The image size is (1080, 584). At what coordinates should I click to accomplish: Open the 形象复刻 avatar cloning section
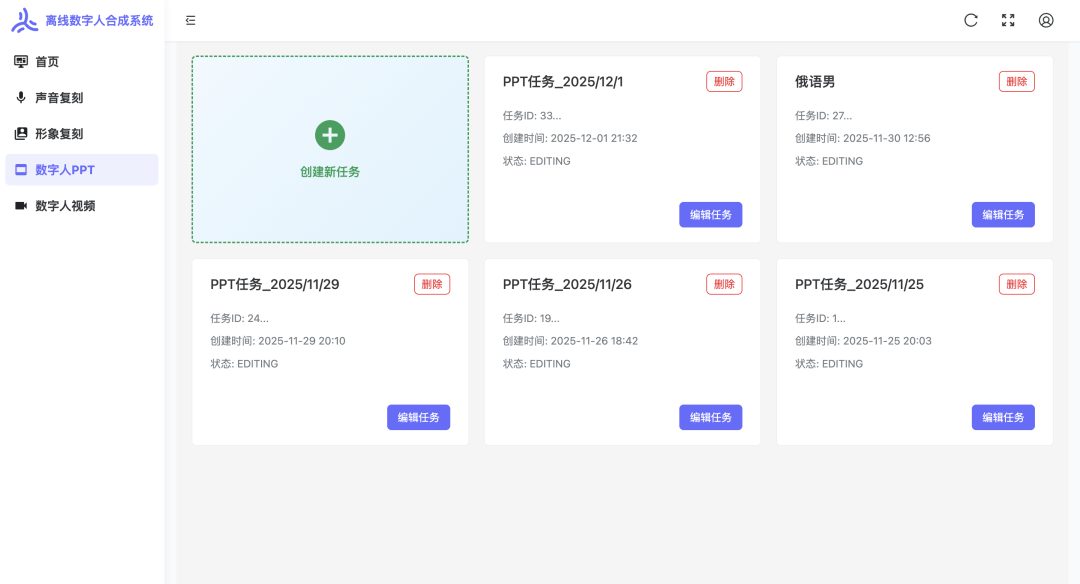coord(55,133)
